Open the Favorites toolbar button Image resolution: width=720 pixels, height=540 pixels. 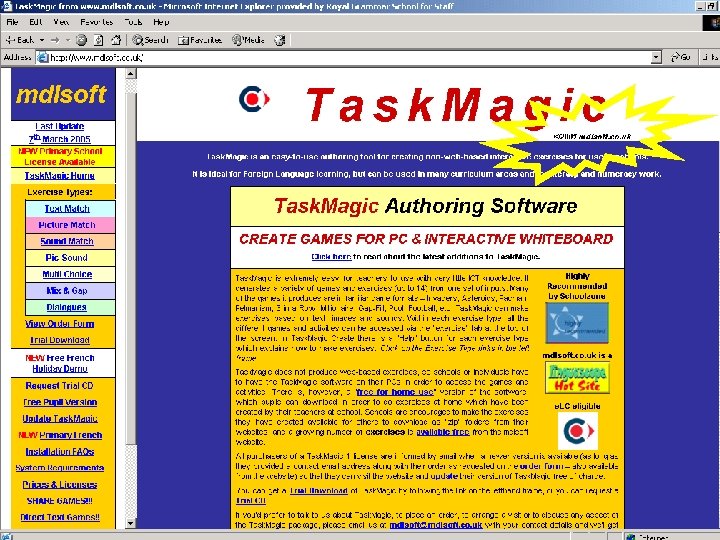[200, 40]
